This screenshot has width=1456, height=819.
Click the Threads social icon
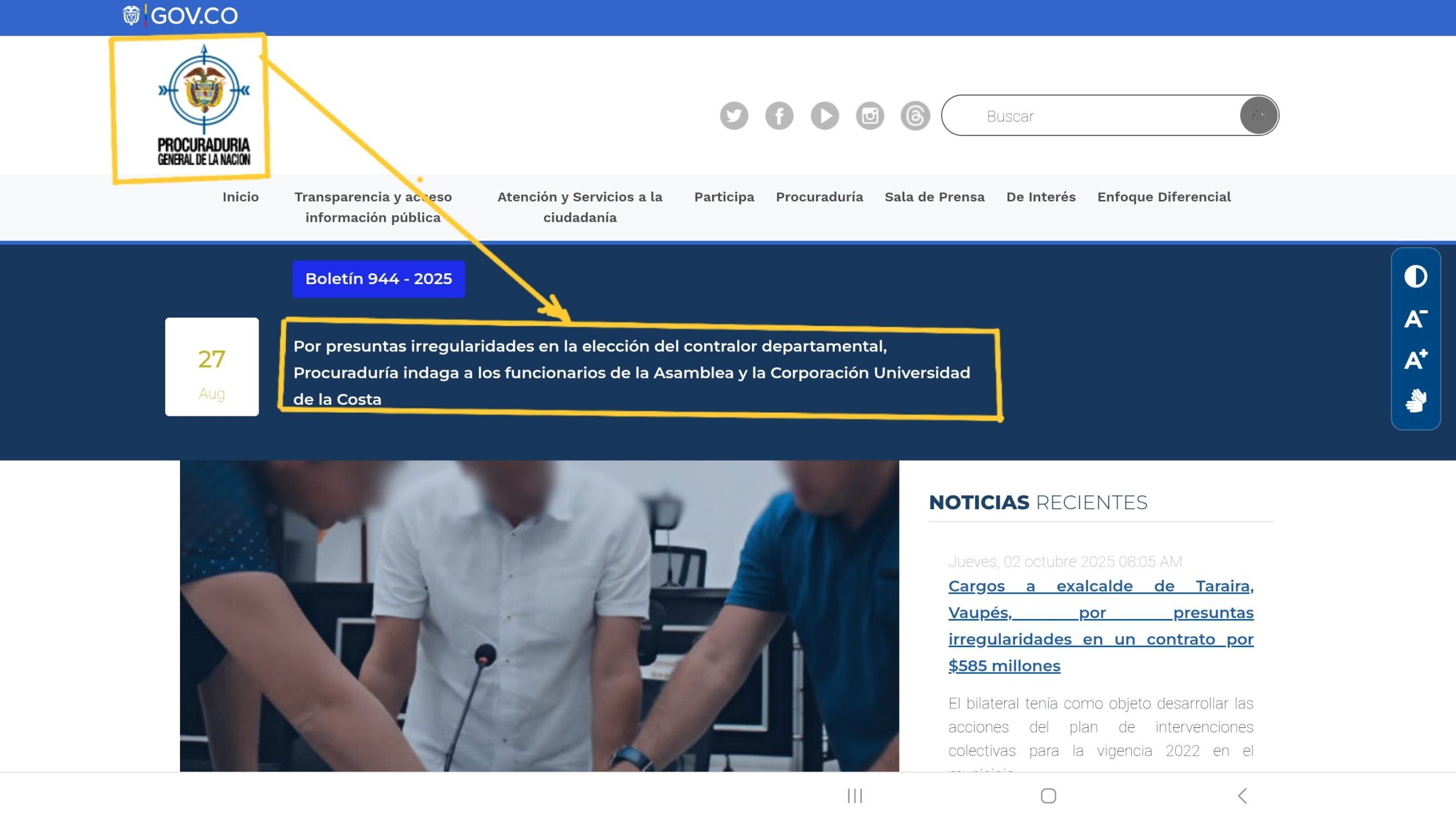coord(915,116)
